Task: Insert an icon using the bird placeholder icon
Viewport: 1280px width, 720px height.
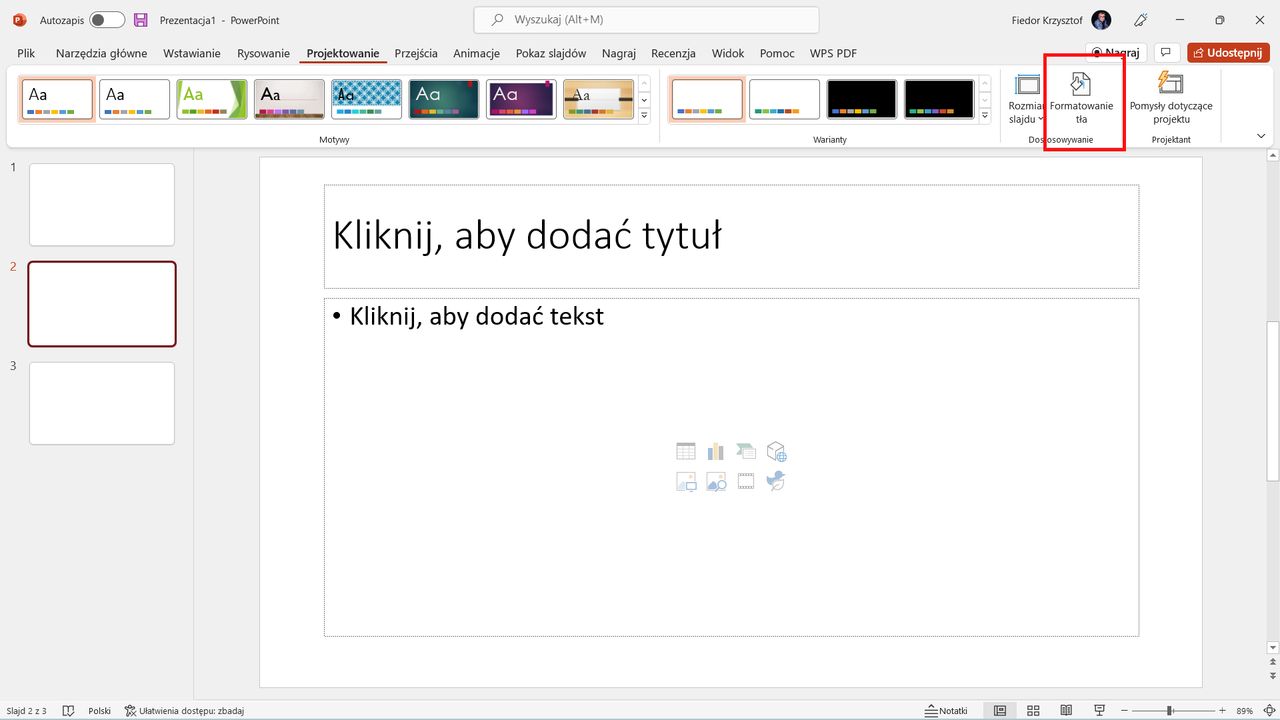Action: [776, 481]
